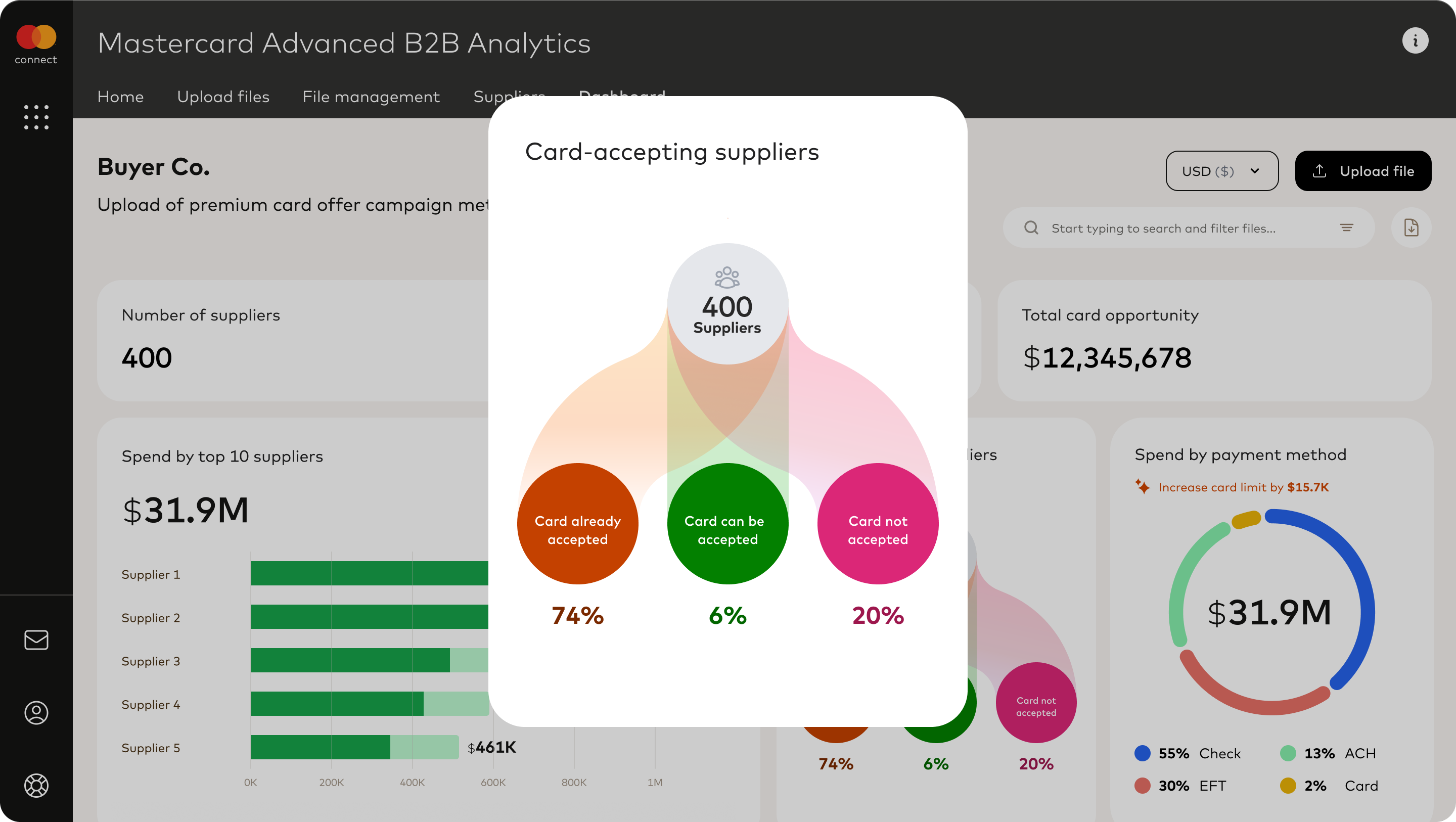Click the $12,345,678 value
The width and height of the screenshot is (1456, 822).
coord(1107,358)
